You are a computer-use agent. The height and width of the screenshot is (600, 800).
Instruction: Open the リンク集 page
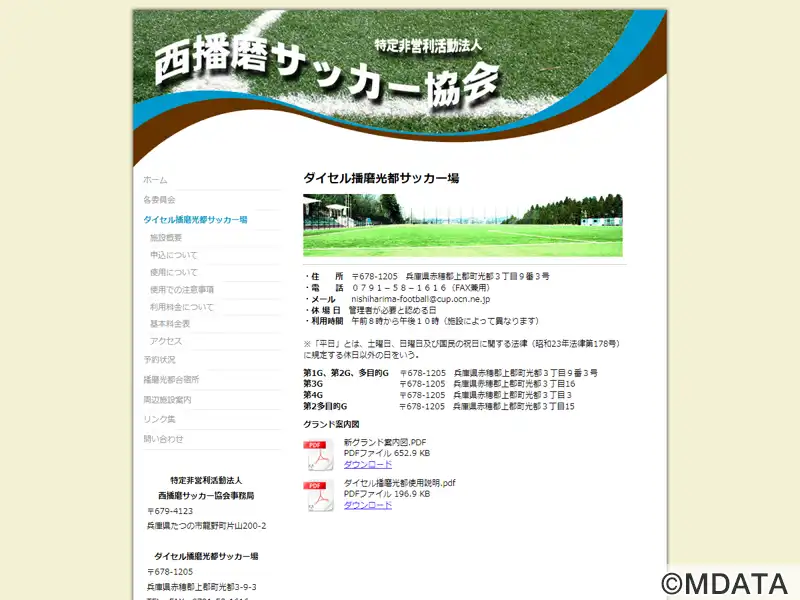pyautogui.click(x=159, y=419)
